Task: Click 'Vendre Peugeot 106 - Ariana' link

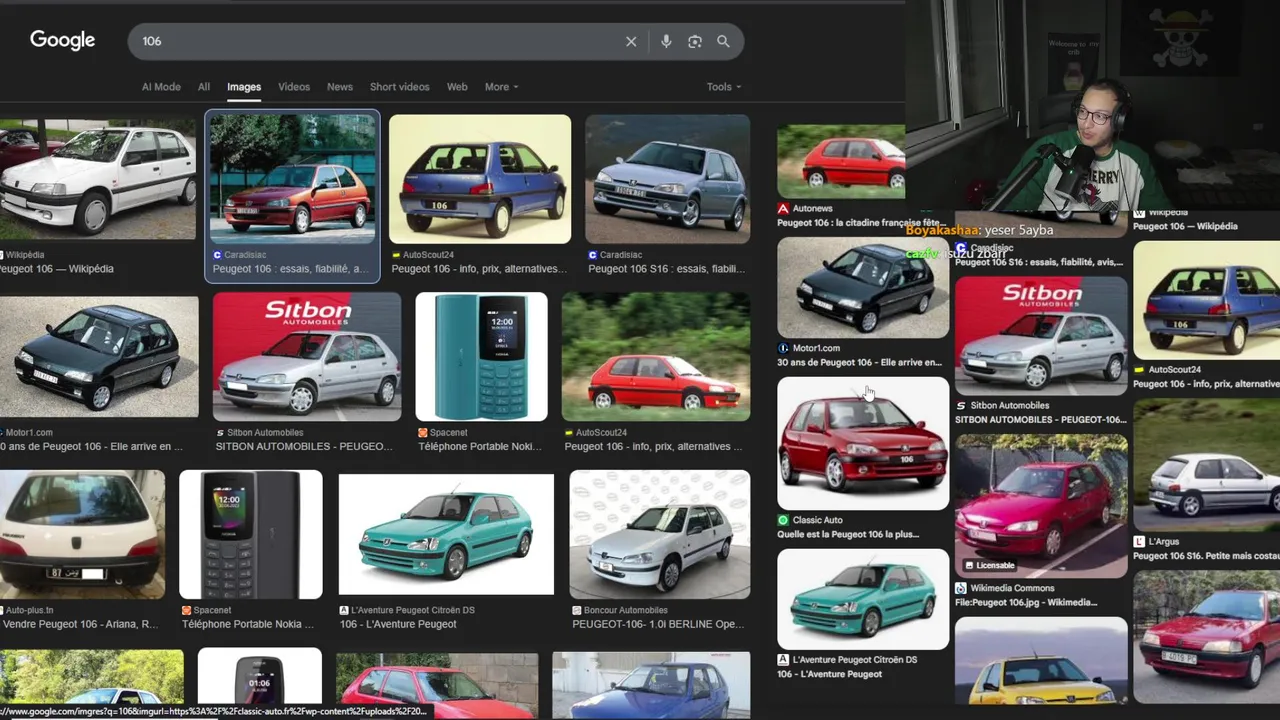Action: coord(79,624)
